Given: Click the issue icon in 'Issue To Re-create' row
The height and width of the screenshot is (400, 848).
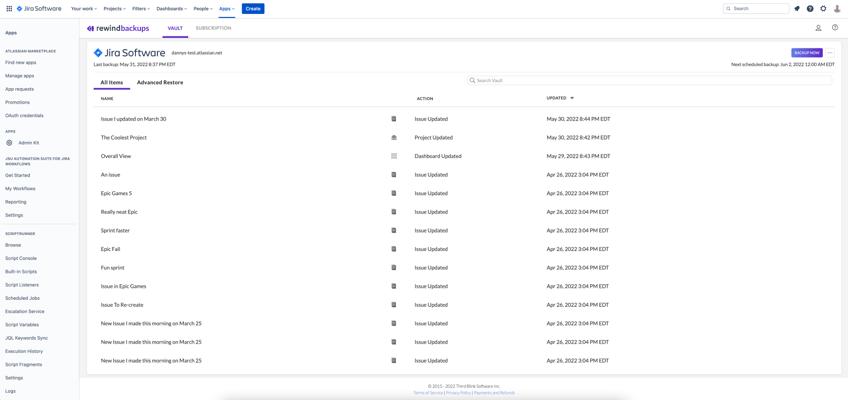Looking at the screenshot, I should [394, 305].
